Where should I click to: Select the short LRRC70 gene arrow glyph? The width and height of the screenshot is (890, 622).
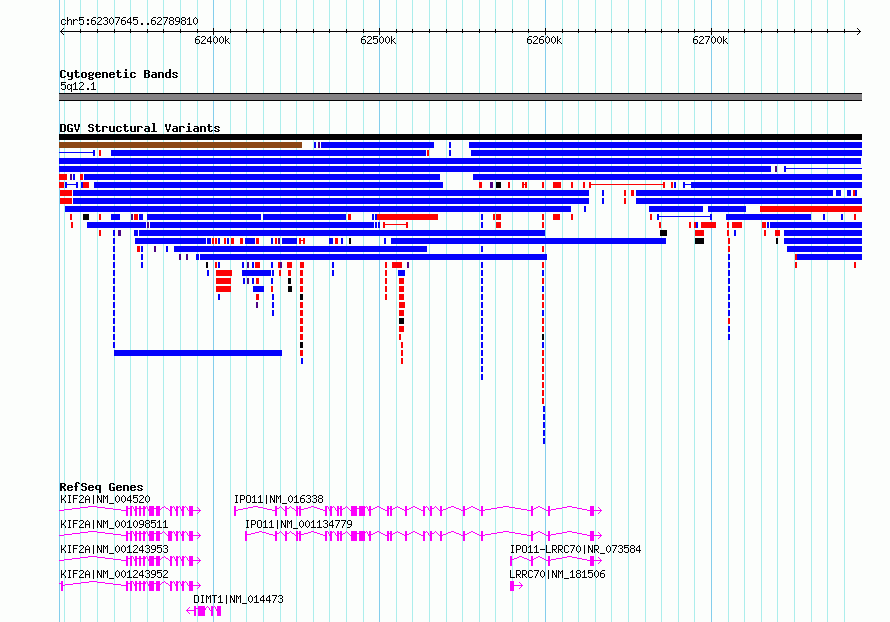[x=516, y=586]
